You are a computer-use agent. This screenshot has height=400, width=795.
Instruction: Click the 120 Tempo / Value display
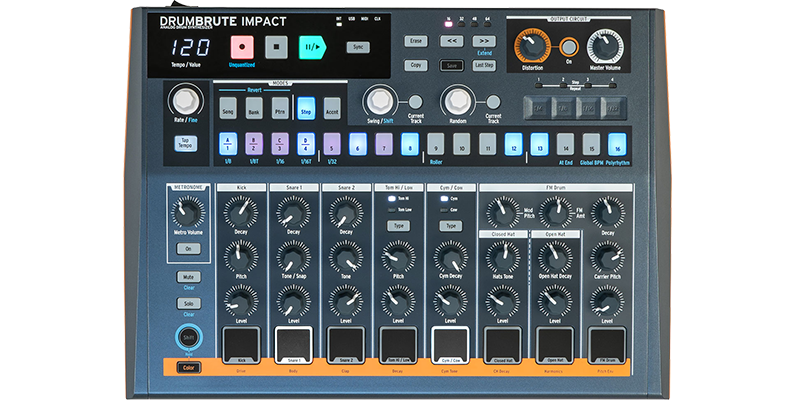[189, 47]
